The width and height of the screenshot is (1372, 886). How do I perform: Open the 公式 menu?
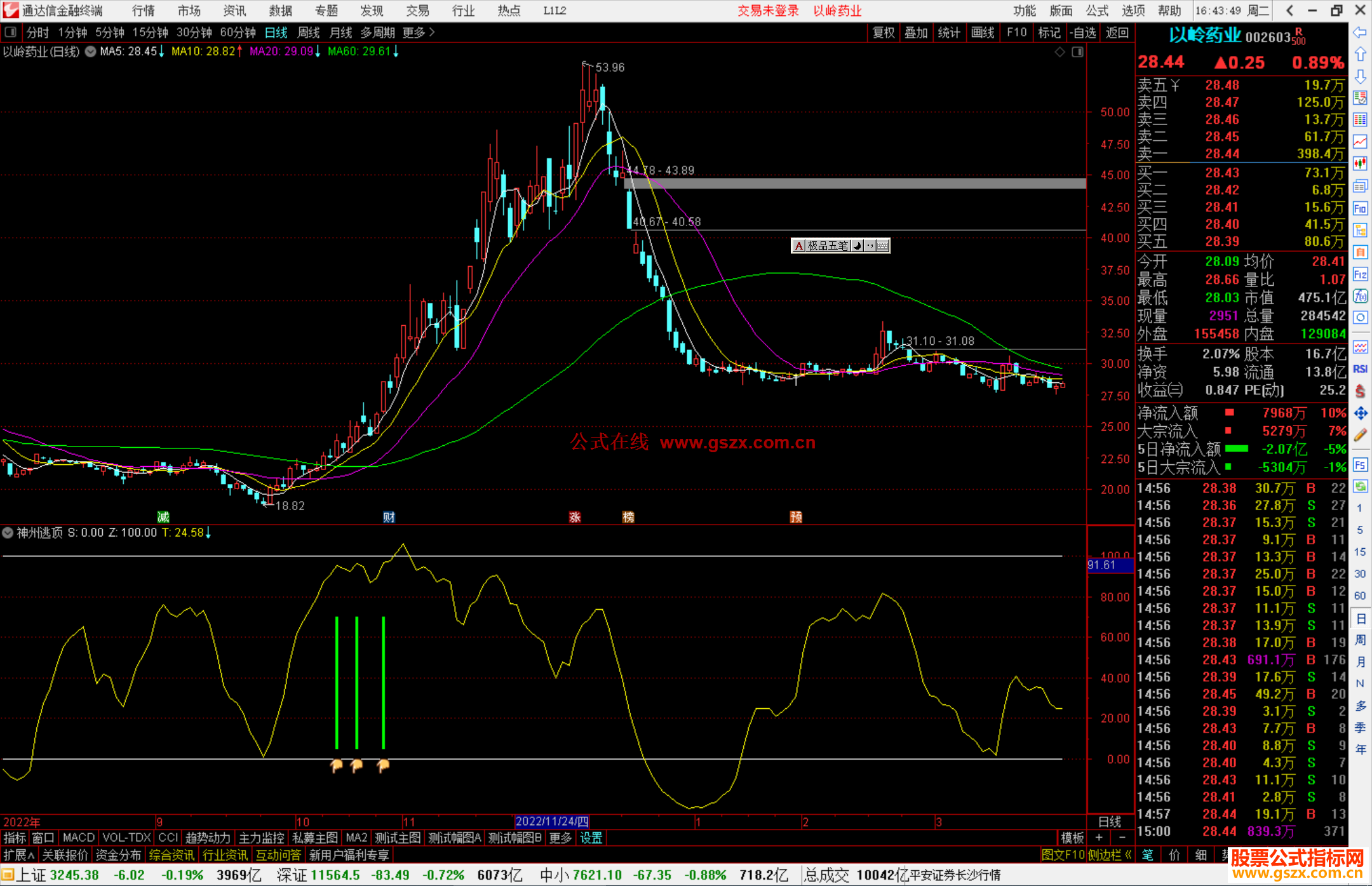point(1097,11)
